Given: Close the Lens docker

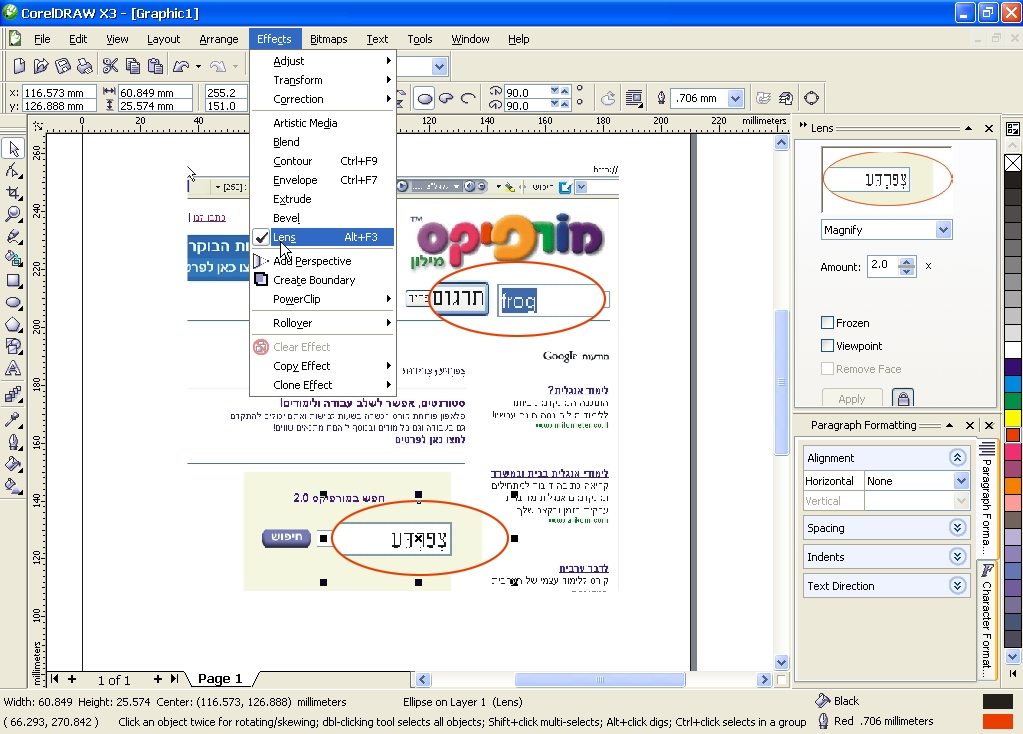Looking at the screenshot, I should point(989,129).
